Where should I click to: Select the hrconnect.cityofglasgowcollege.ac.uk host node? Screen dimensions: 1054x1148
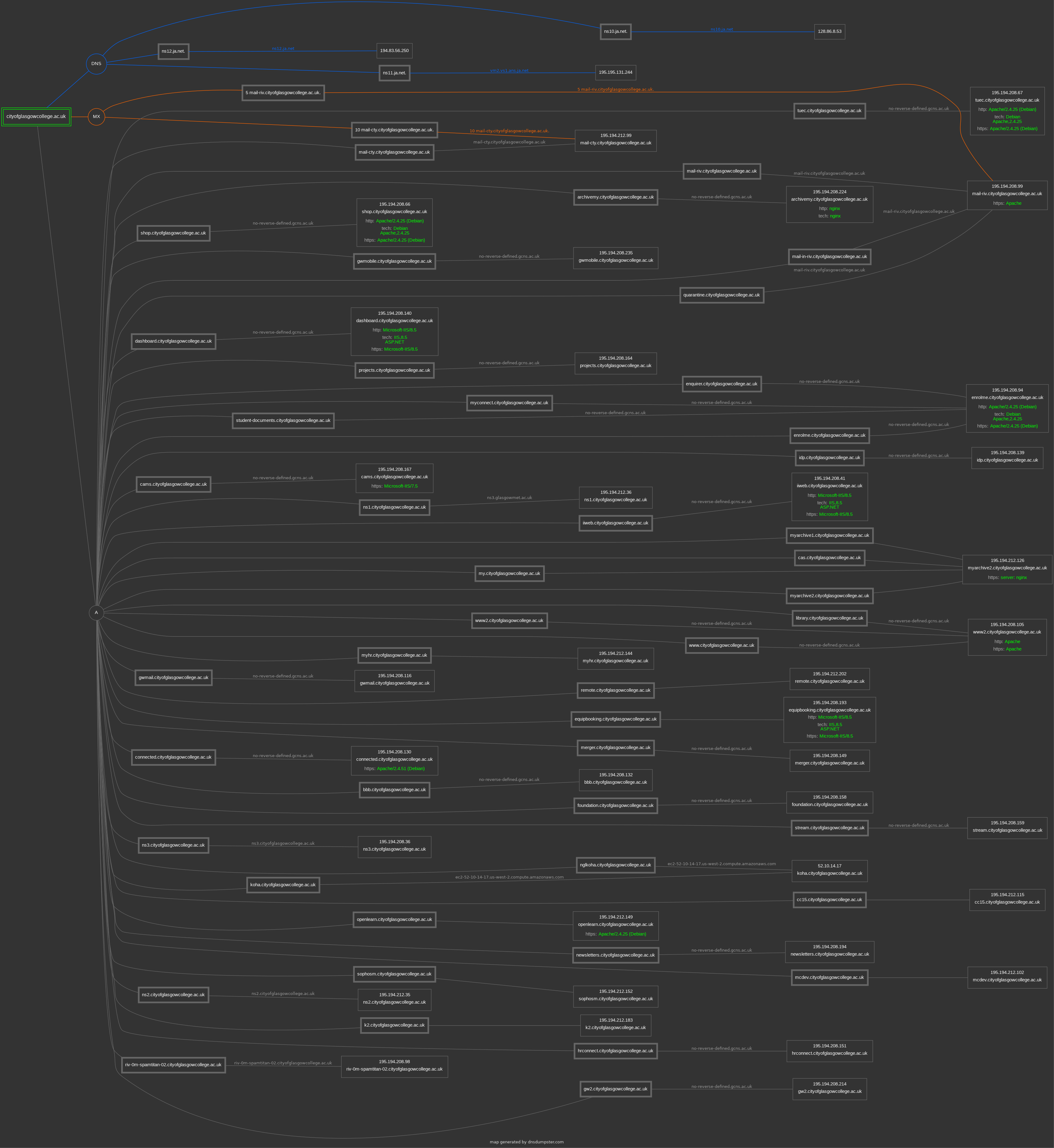click(616, 1051)
